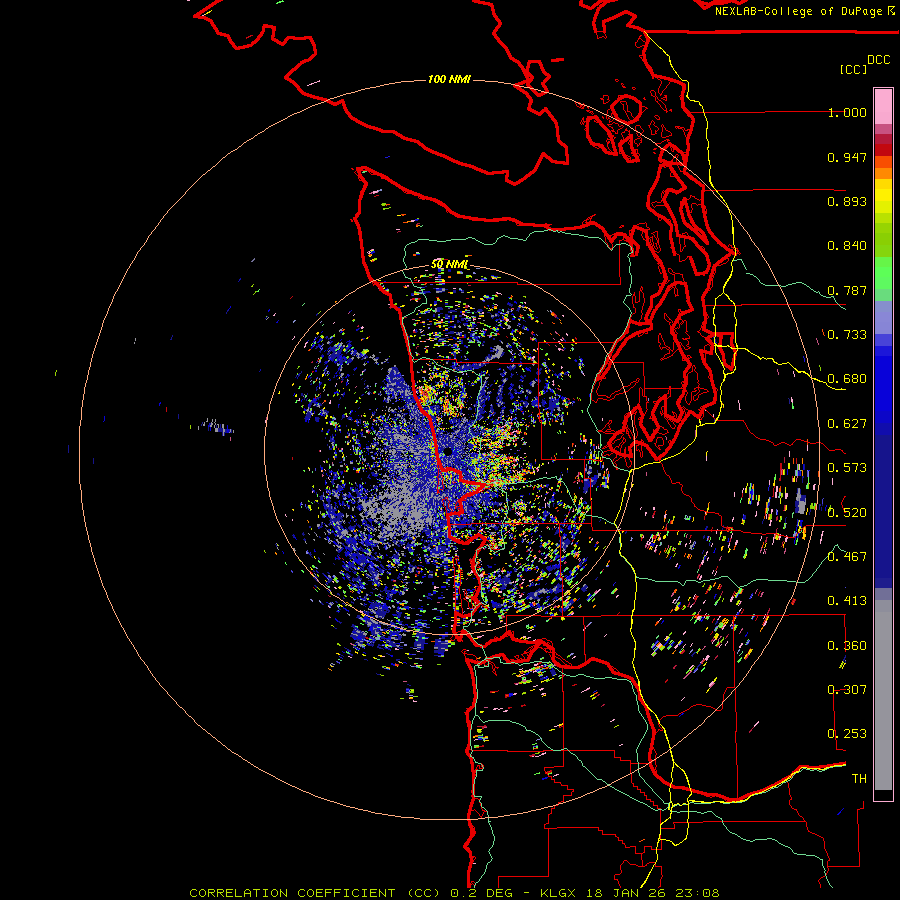Click the [CC] legend heading
This screenshot has width=900, height=900.
(853, 69)
